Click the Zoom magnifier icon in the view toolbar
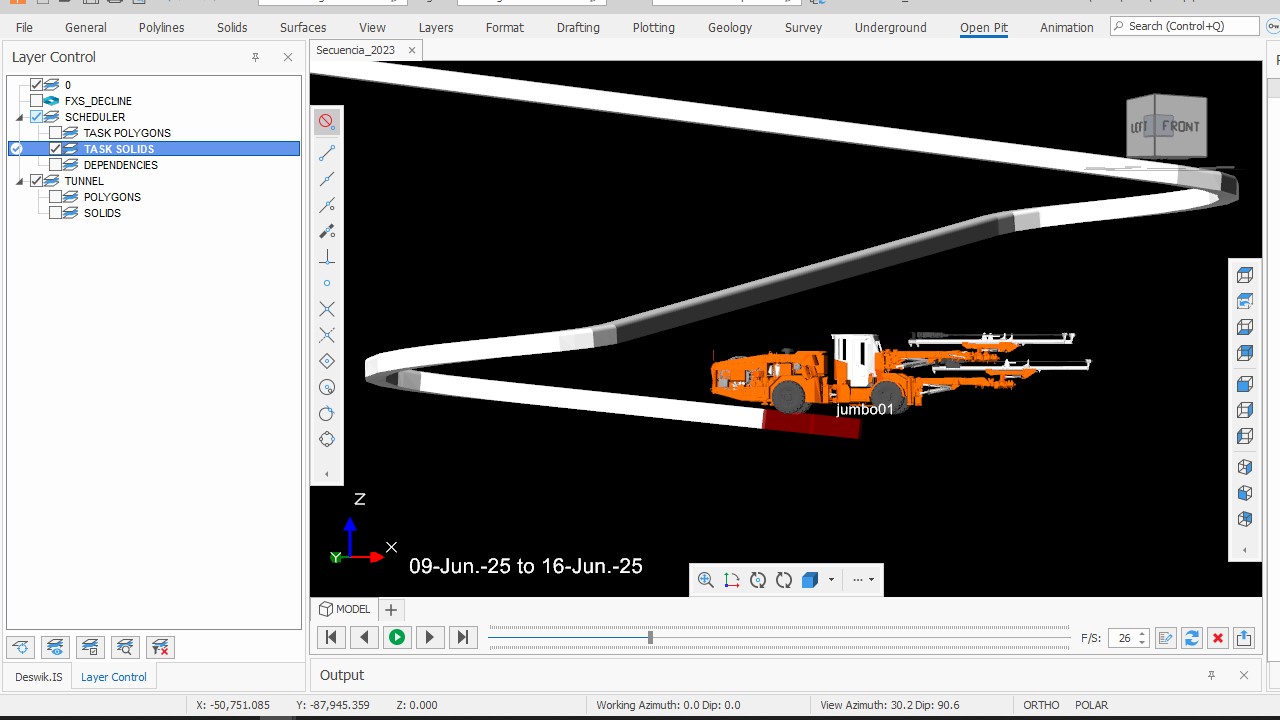The image size is (1280, 720). [705, 580]
